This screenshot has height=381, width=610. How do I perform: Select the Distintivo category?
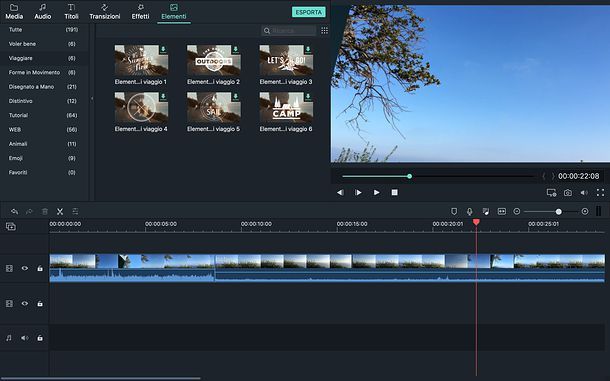pos(43,101)
